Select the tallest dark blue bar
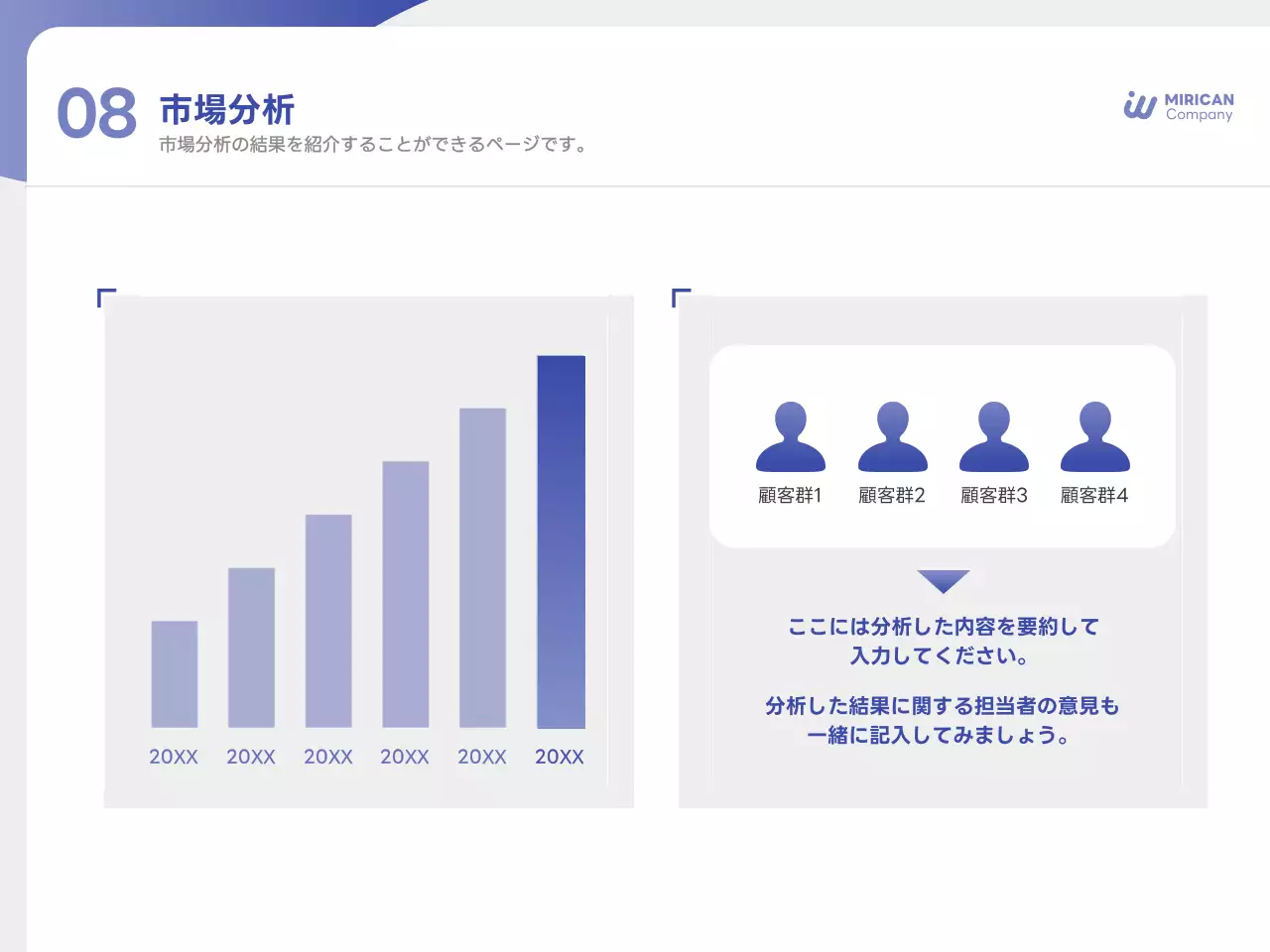1270x952 pixels. coord(561,541)
